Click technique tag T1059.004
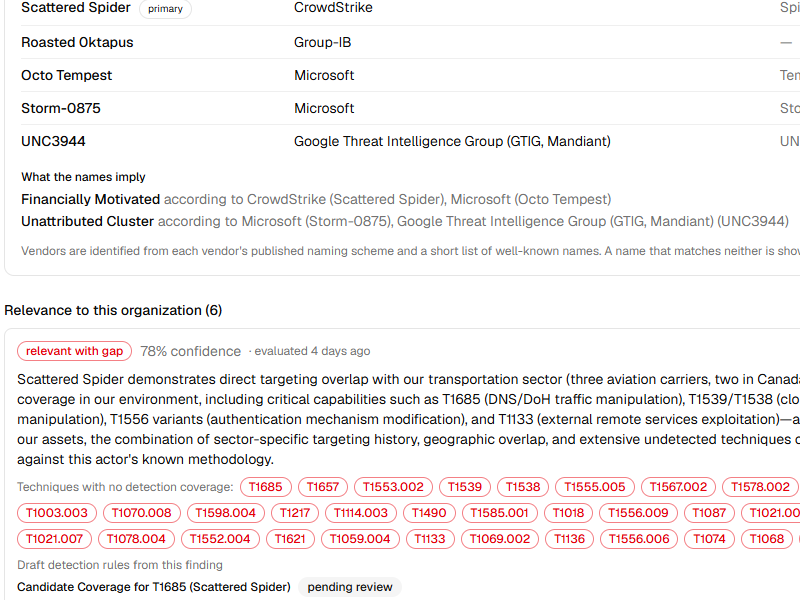Image resolution: width=800 pixels, height=600 pixels. (x=360, y=539)
